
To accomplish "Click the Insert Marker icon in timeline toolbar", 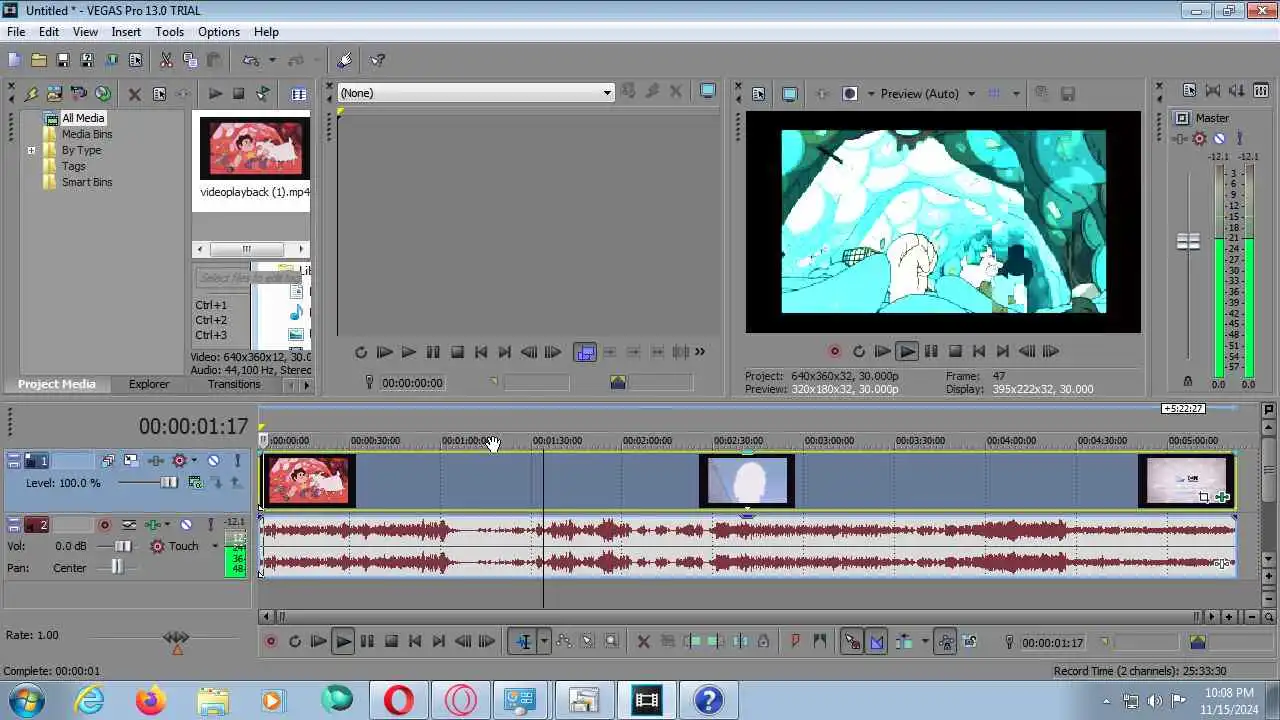I will click(x=795, y=642).
